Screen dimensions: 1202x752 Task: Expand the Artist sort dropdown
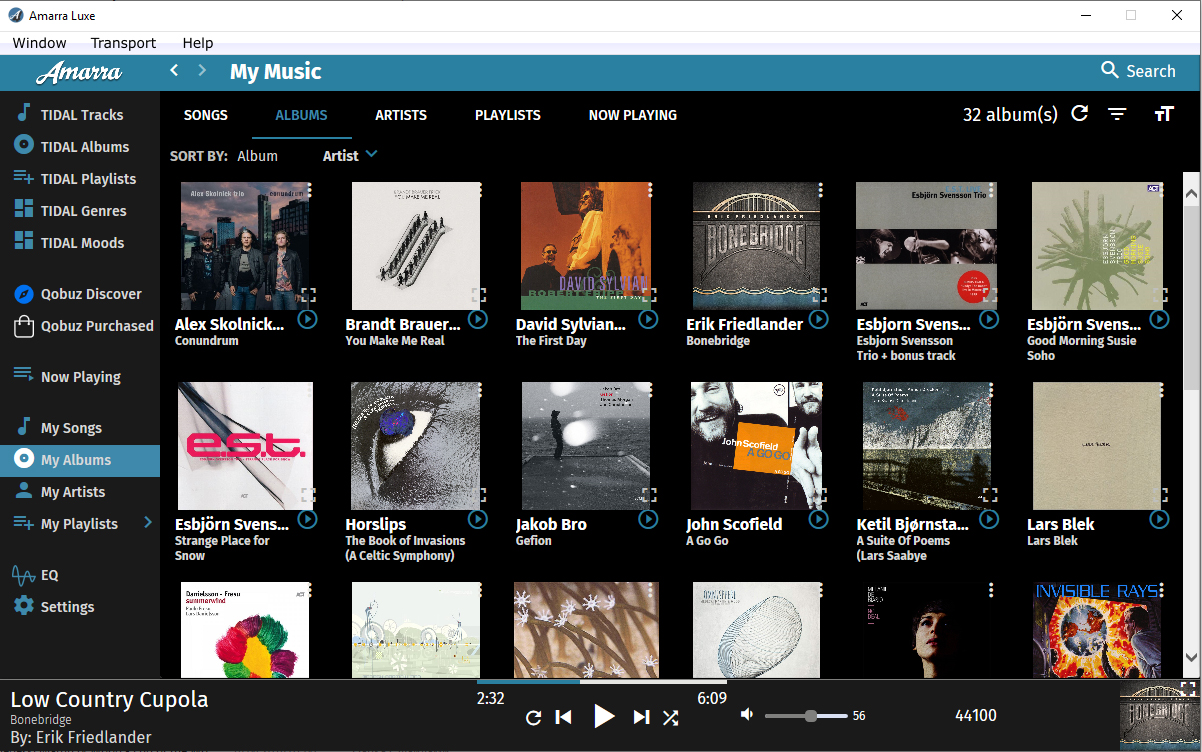pyautogui.click(x=350, y=155)
